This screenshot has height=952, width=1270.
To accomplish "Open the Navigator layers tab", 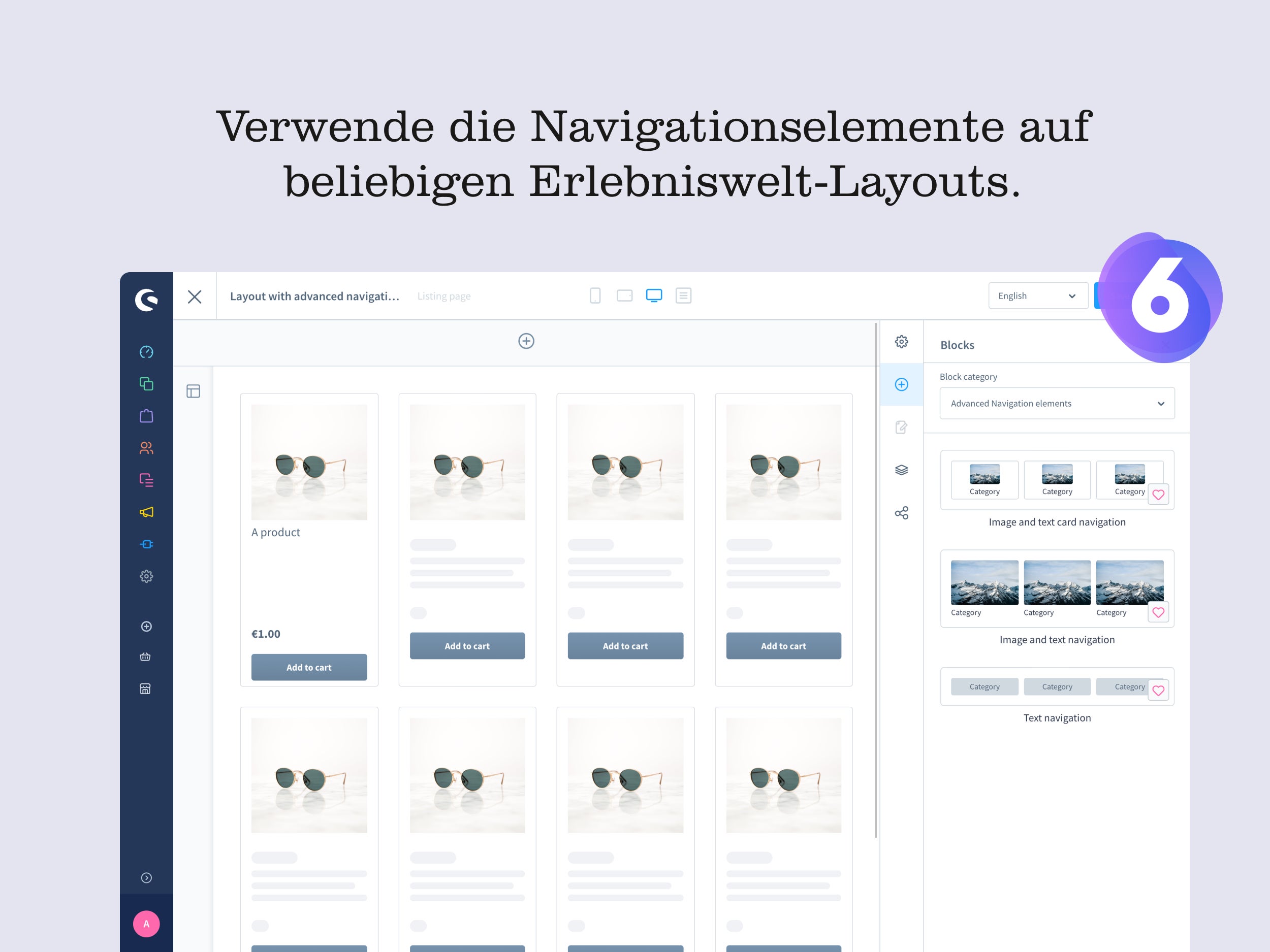I will tap(901, 470).
